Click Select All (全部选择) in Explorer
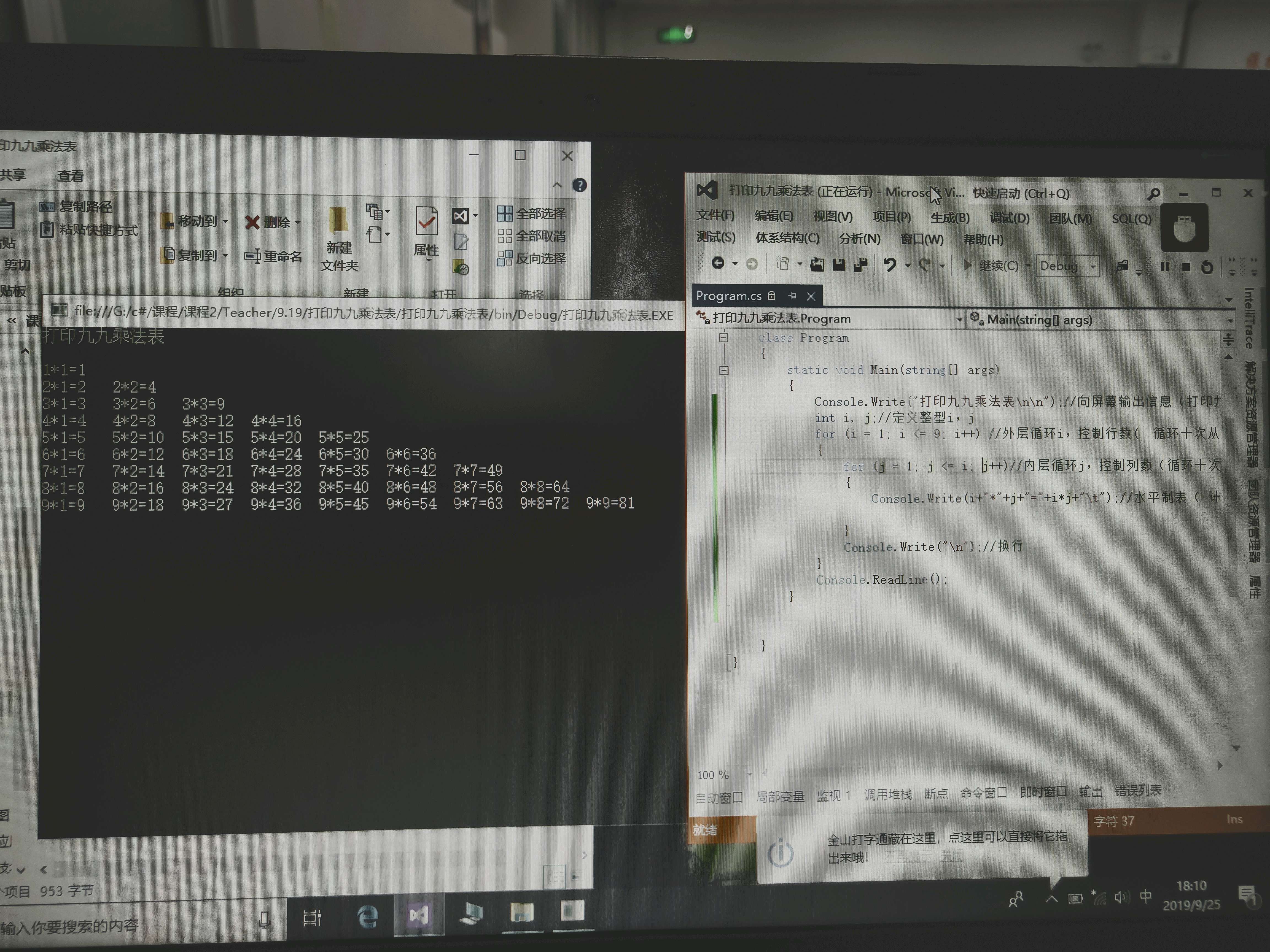1270x952 pixels. click(x=531, y=213)
